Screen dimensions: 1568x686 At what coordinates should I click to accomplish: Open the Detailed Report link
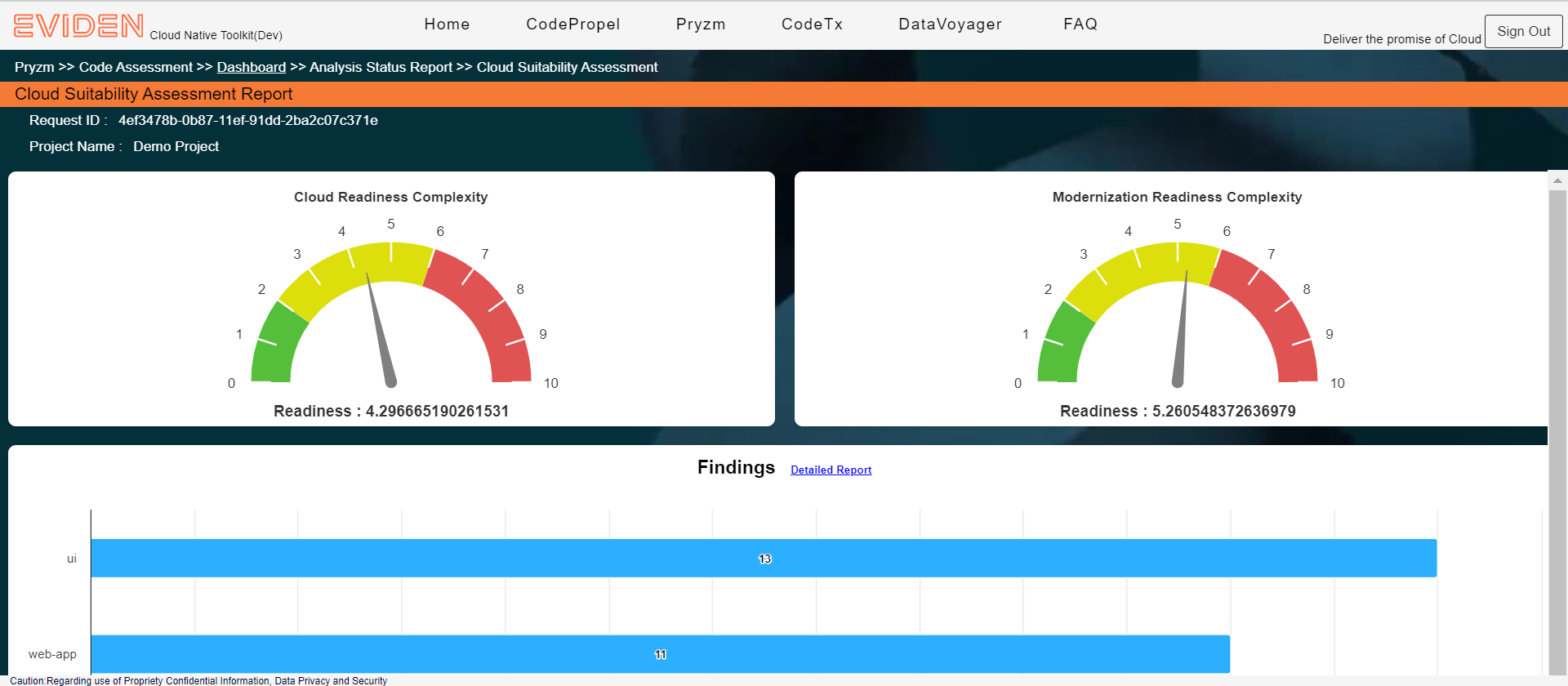pyautogui.click(x=831, y=470)
